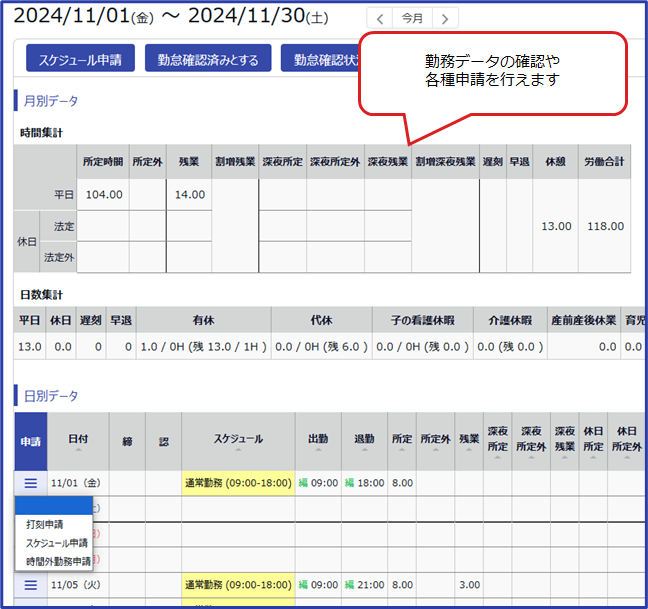Click the 14.00 残業 weekday value
The width and height of the screenshot is (648, 609).
[x=190, y=195]
